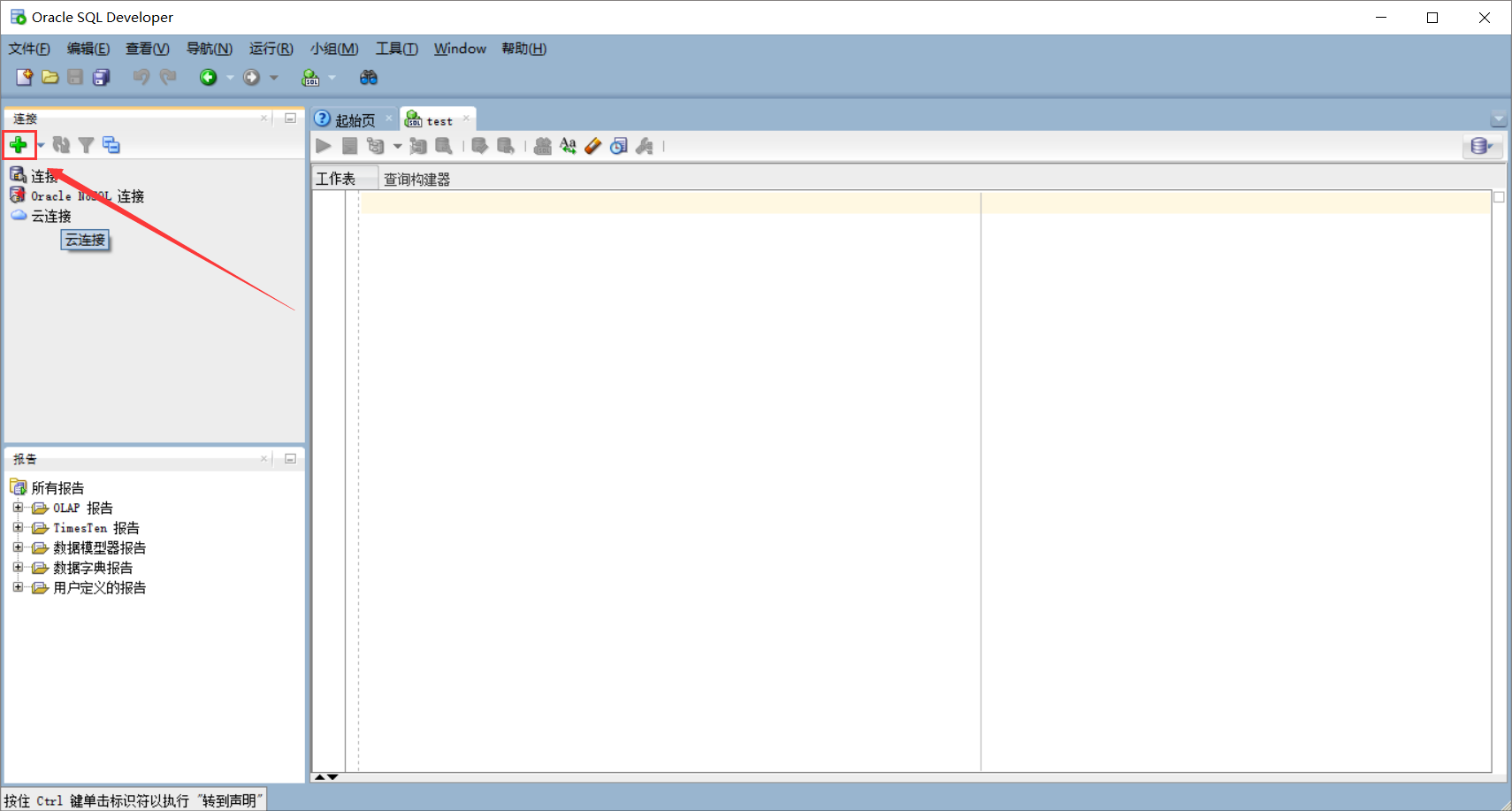
Task: Open the Window menu
Action: click(460, 49)
